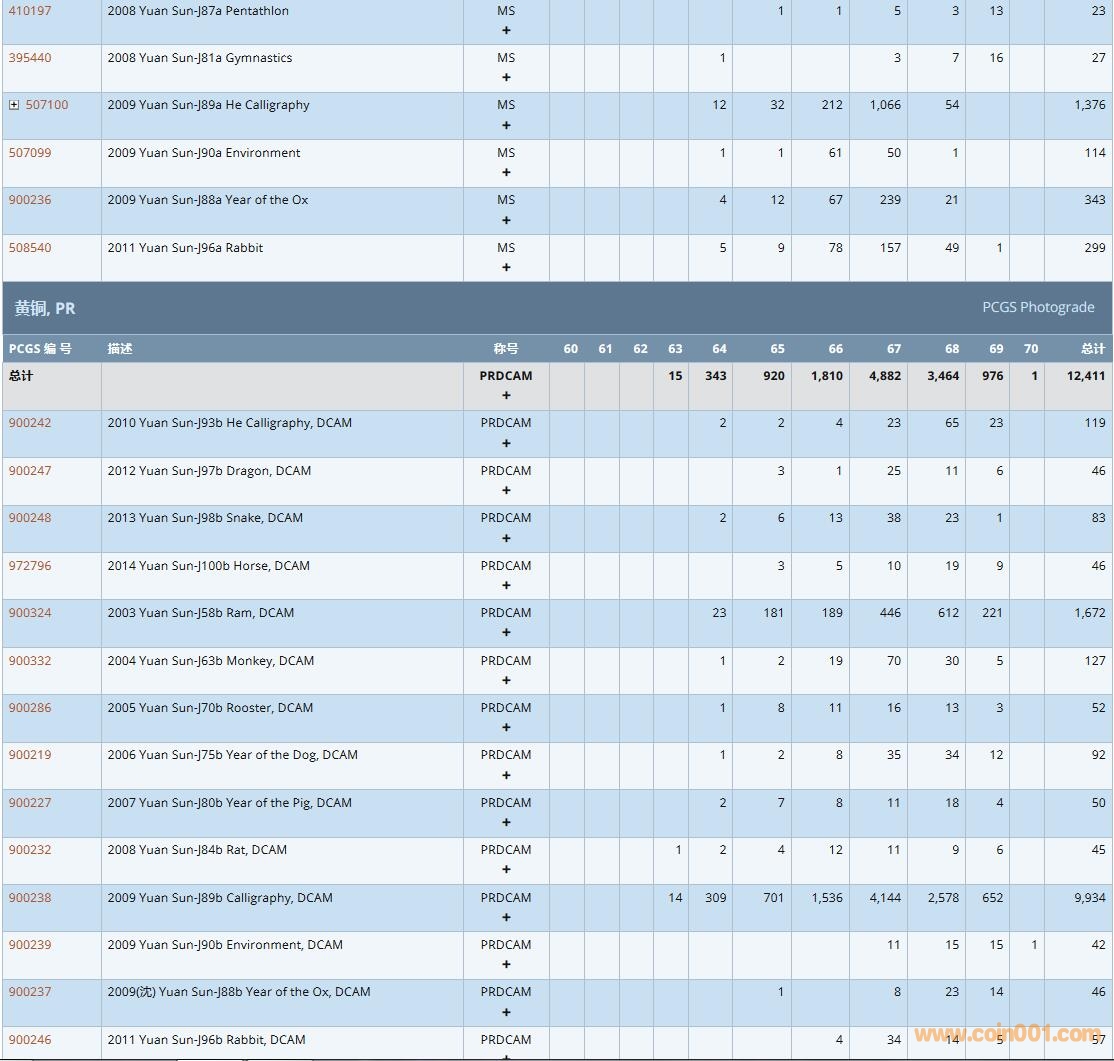The image size is (1114, 1061).
Task: Open PCGS number 410197 link
Action: 30,11
